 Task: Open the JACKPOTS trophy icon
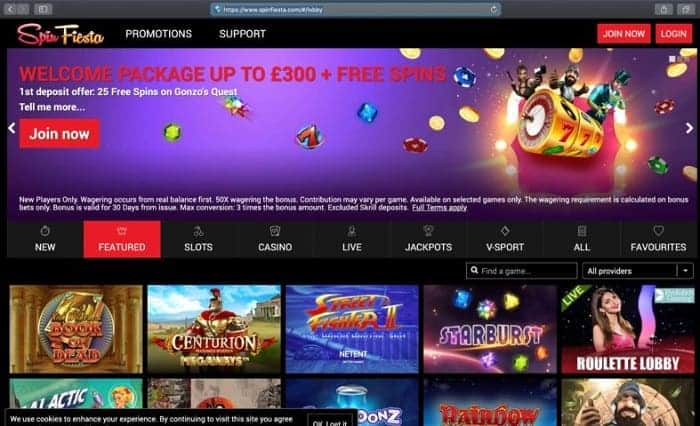(x=428, y=231)
